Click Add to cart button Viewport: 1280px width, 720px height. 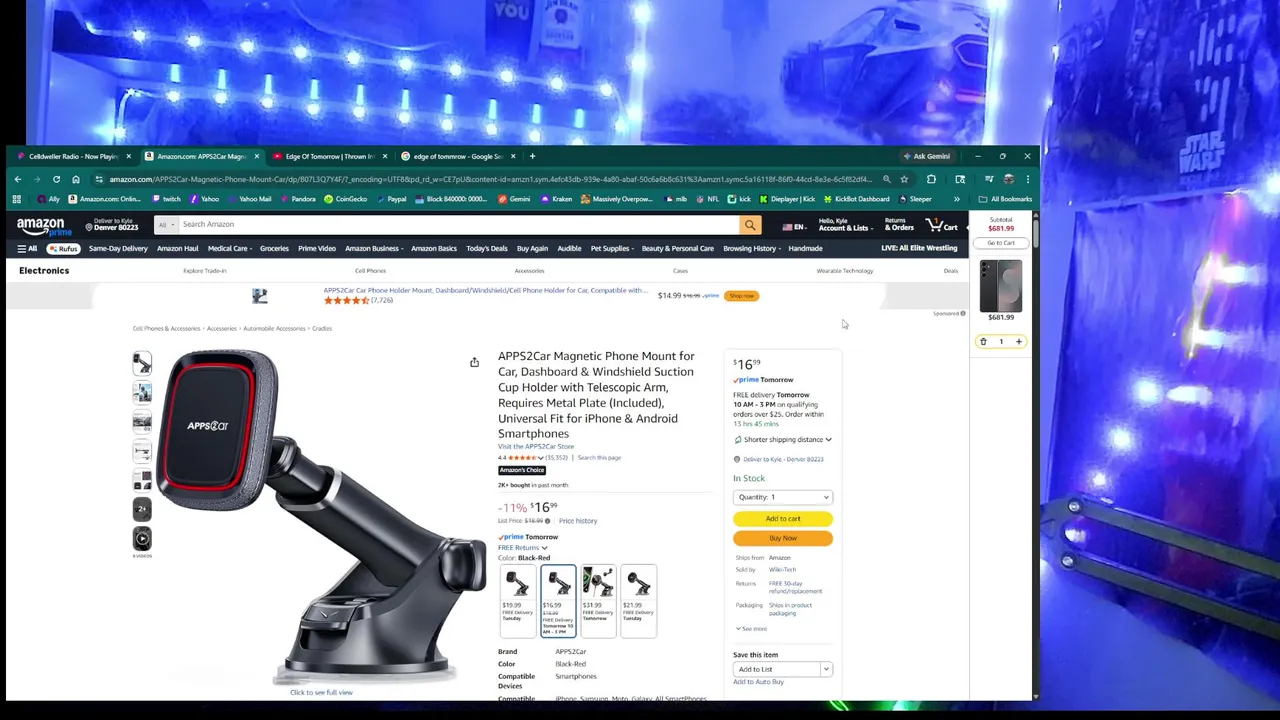click(783, 519)
